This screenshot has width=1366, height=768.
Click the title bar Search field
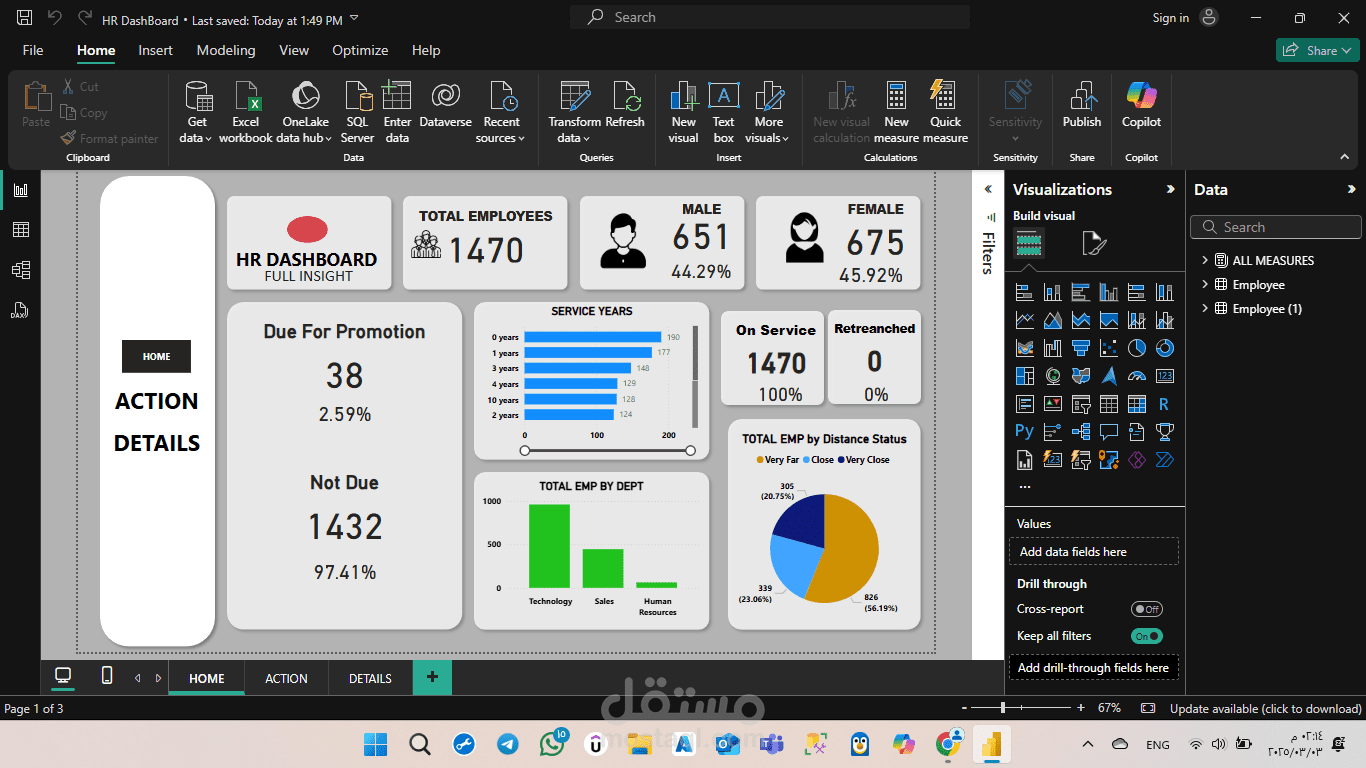(770, 17)
